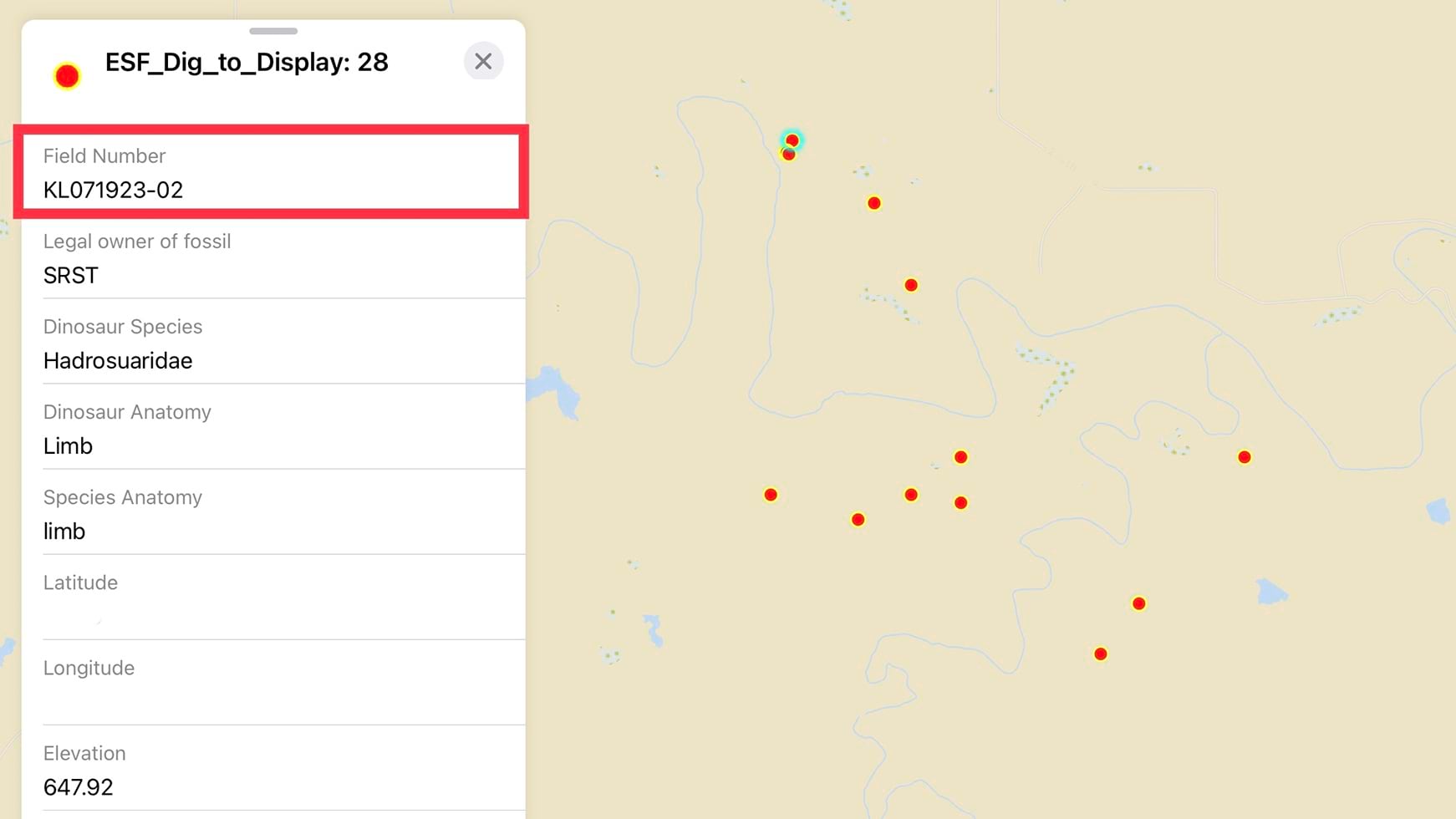Click the Elevation value 647.92
The image size is (1456, 819).
pyautogui.click(x=79, y=787)
